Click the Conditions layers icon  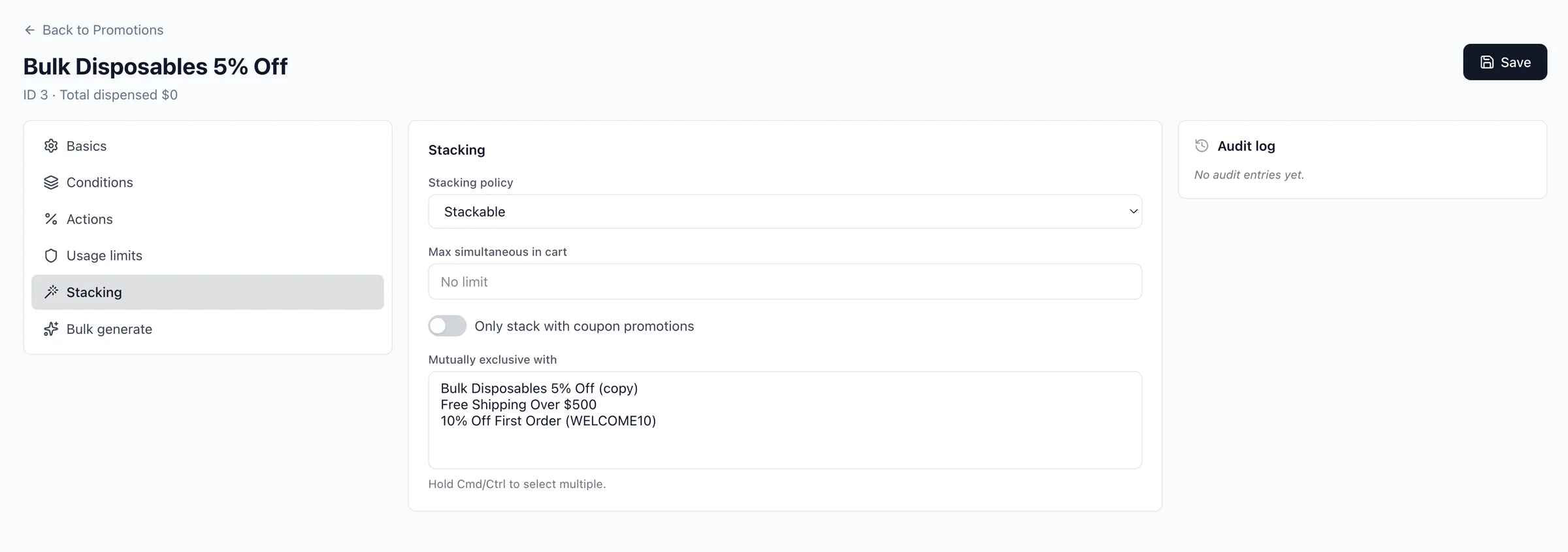51,182
